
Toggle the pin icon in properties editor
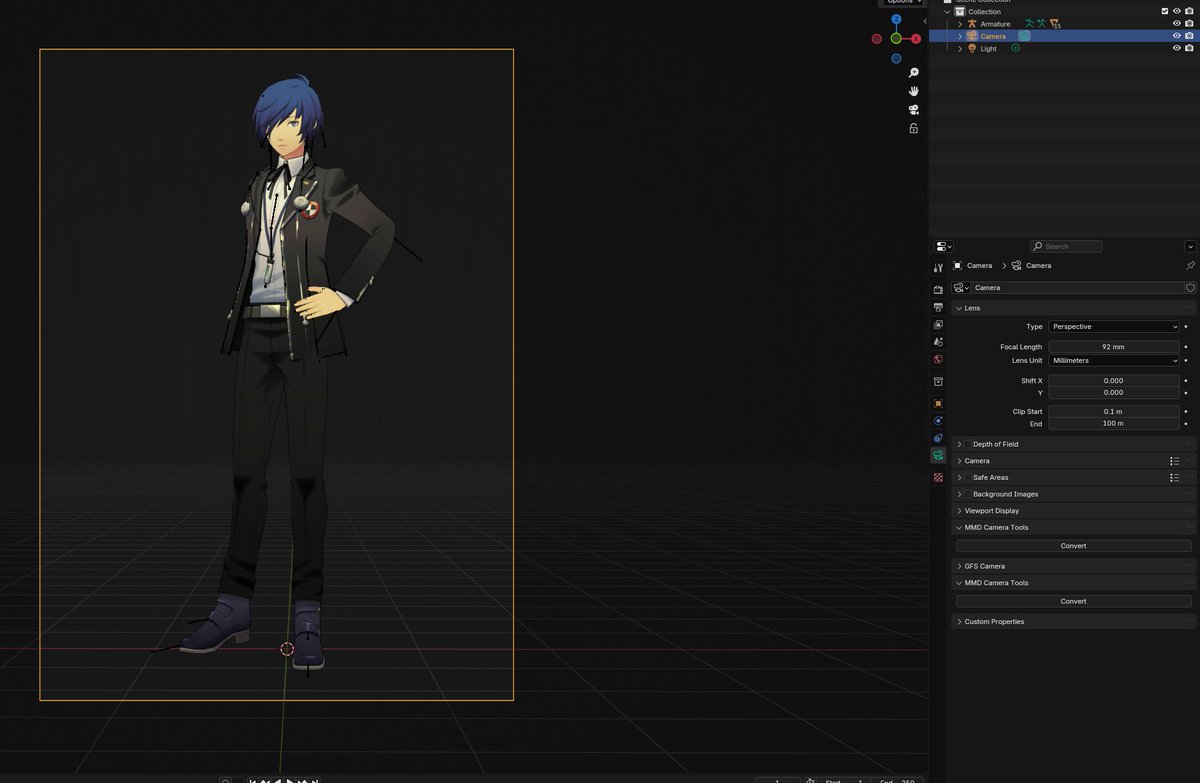[1190, 266]
